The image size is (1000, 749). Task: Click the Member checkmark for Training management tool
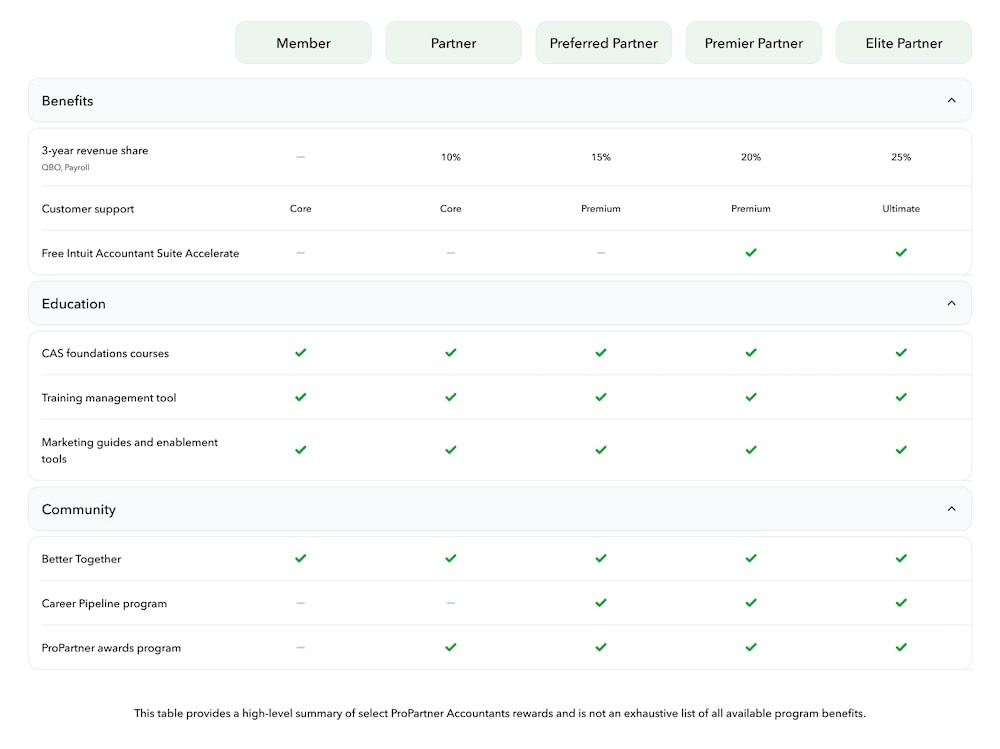tap(300, 397)
